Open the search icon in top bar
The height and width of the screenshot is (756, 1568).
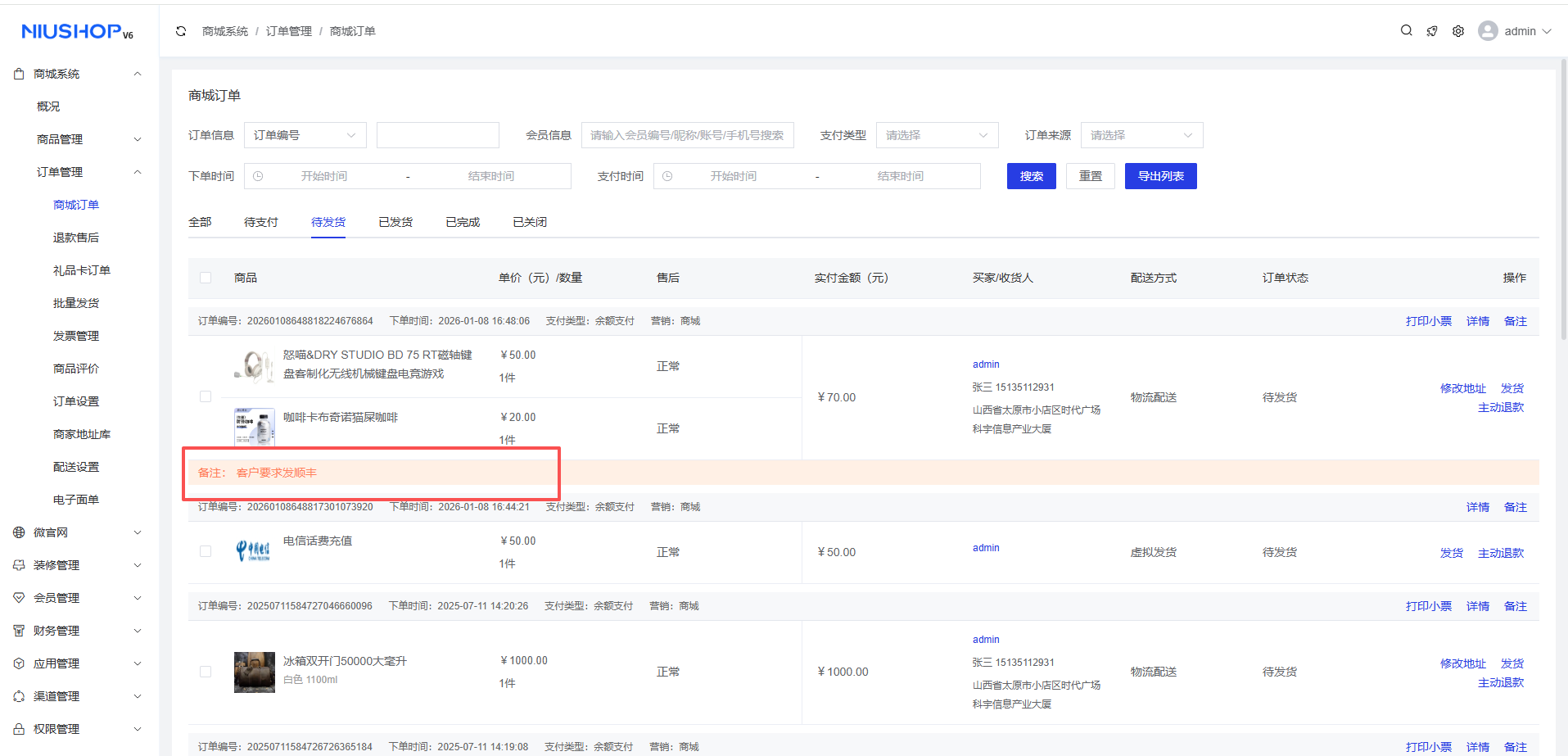[1406, 31]
